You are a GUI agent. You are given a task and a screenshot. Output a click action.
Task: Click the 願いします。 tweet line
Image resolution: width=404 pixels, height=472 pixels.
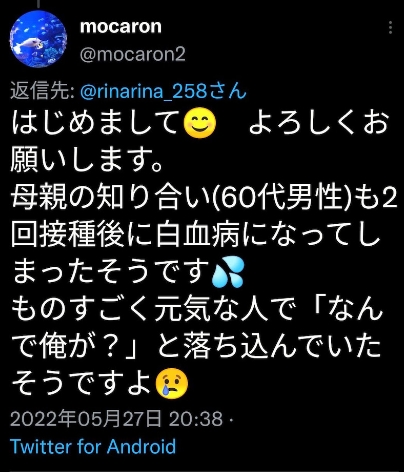coord(87,160)
